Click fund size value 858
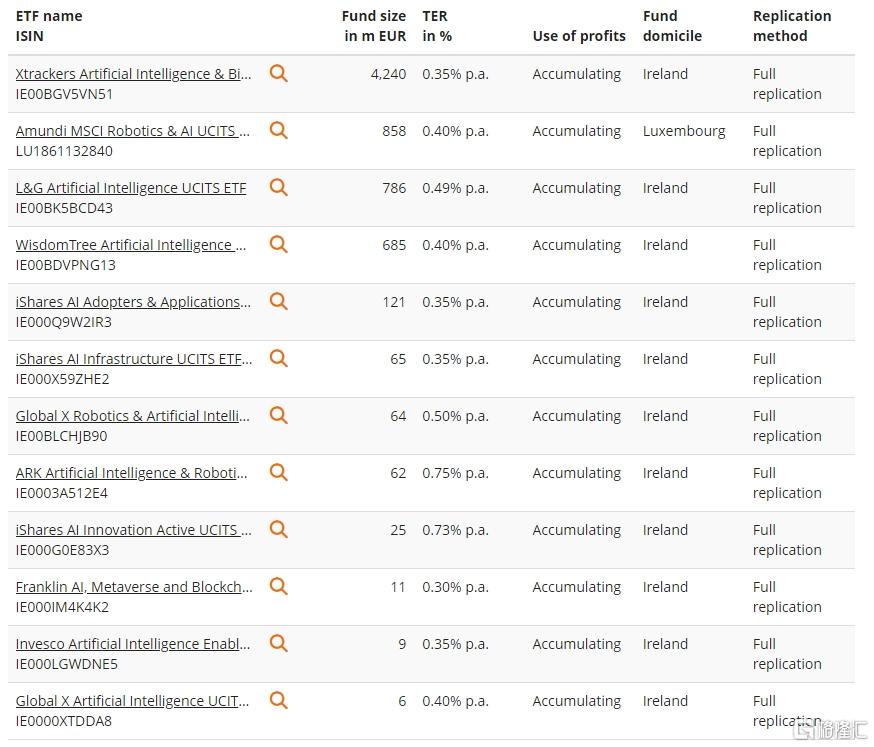The image size is (874, 747). 394,131
